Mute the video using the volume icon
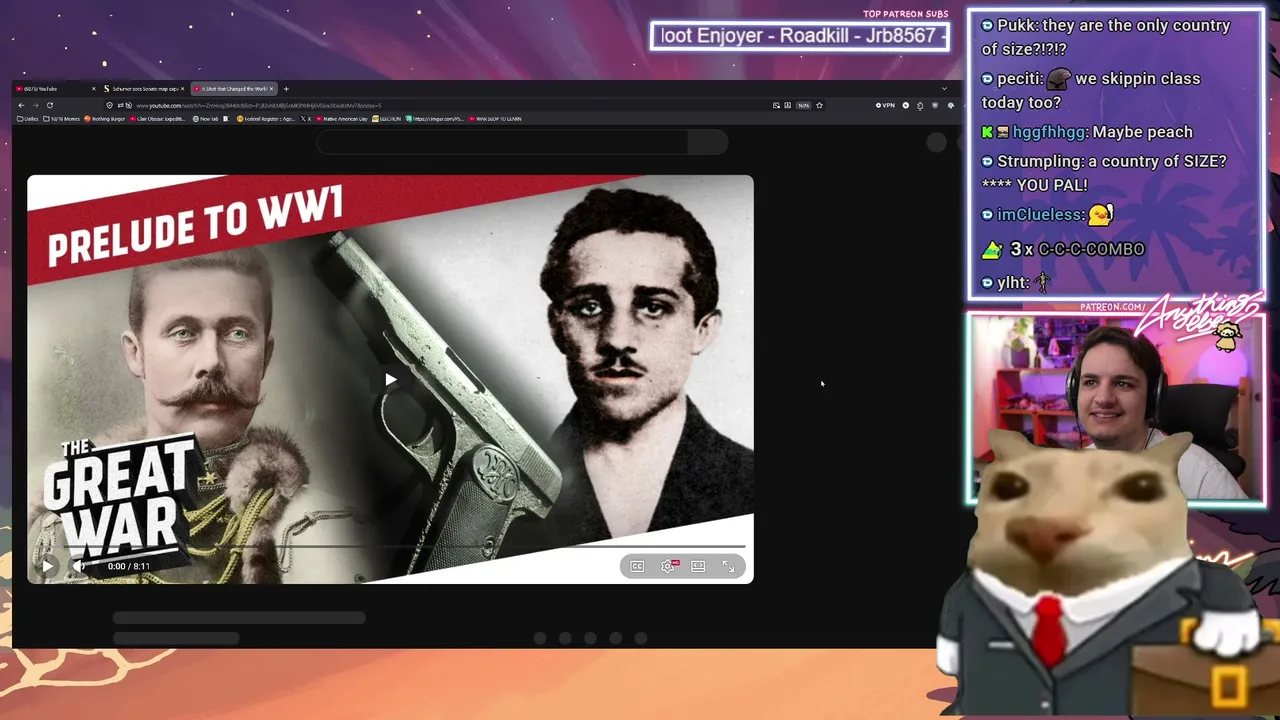 pyautogui.click(x=78, y=566)
